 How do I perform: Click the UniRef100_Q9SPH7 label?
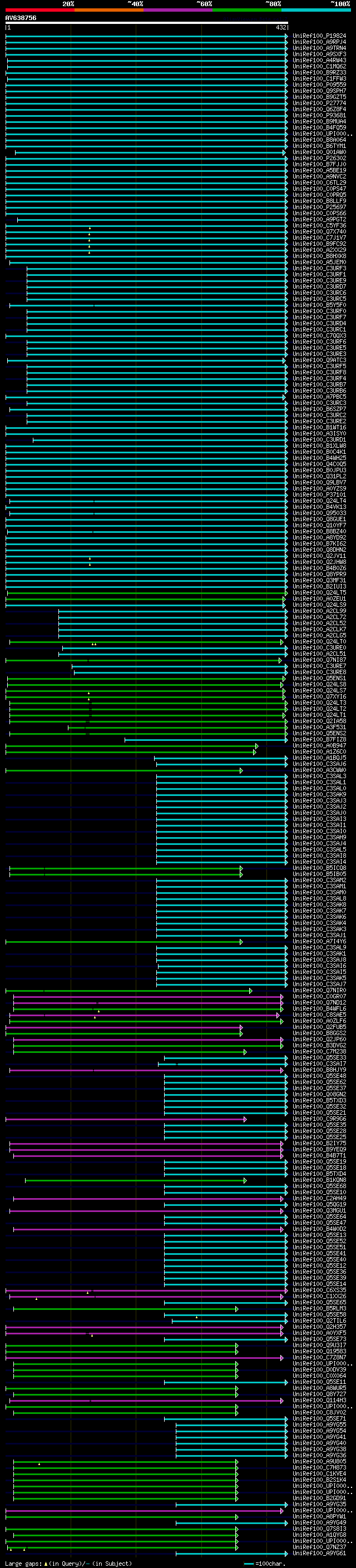[319, 91]
